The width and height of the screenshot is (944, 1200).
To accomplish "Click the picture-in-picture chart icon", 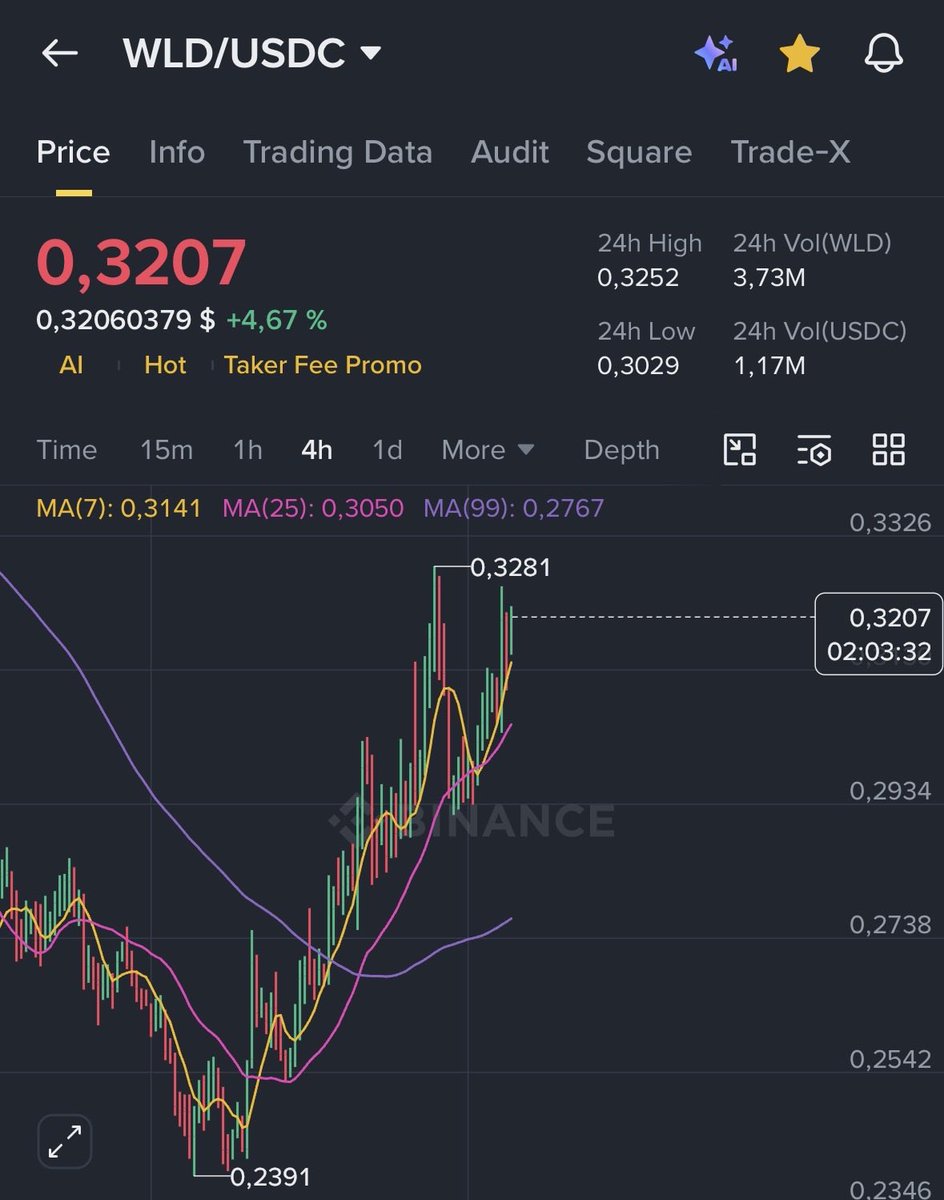I will click(740, 450).
